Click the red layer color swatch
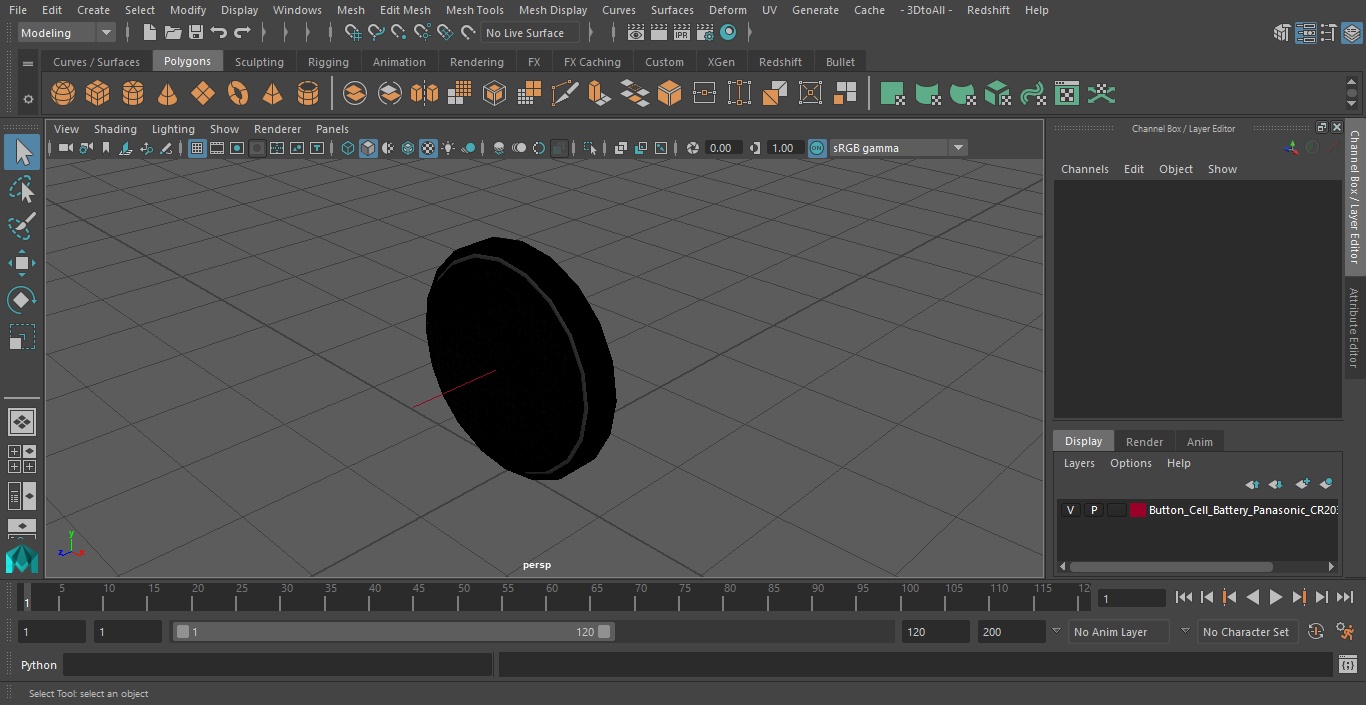 pos(1138,510)
